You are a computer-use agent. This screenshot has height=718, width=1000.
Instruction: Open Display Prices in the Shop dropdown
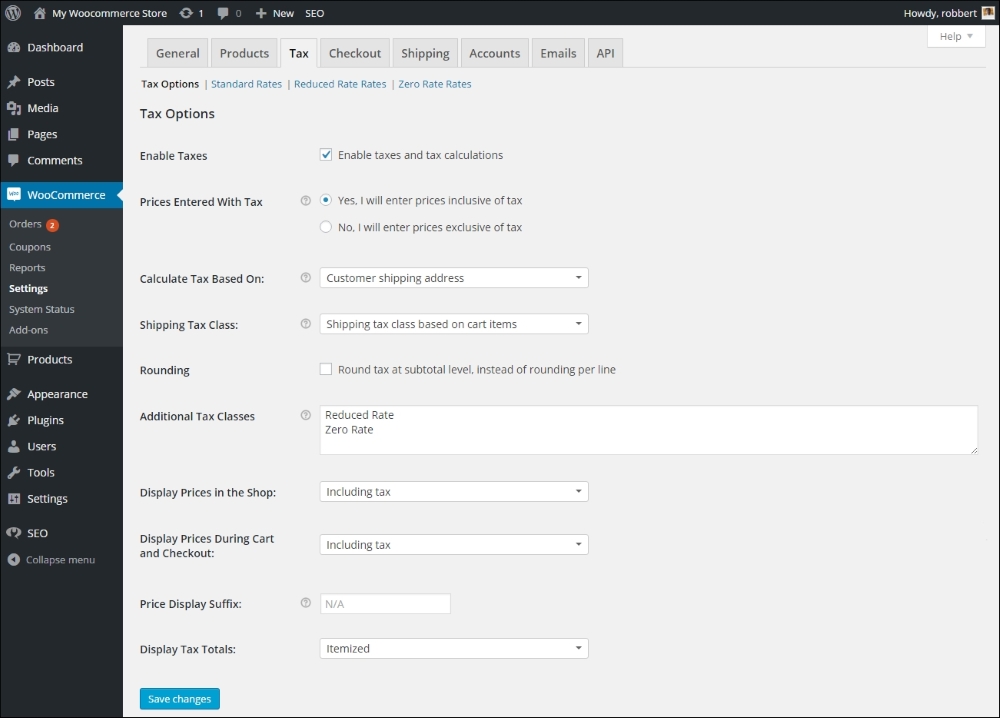point(453,492)
